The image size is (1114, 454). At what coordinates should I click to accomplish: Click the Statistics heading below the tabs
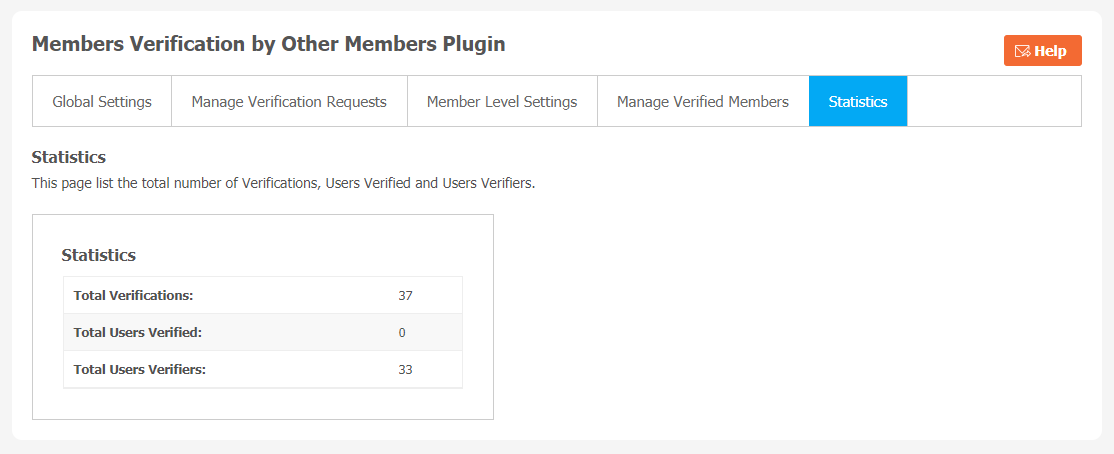(x=69, y=157)
